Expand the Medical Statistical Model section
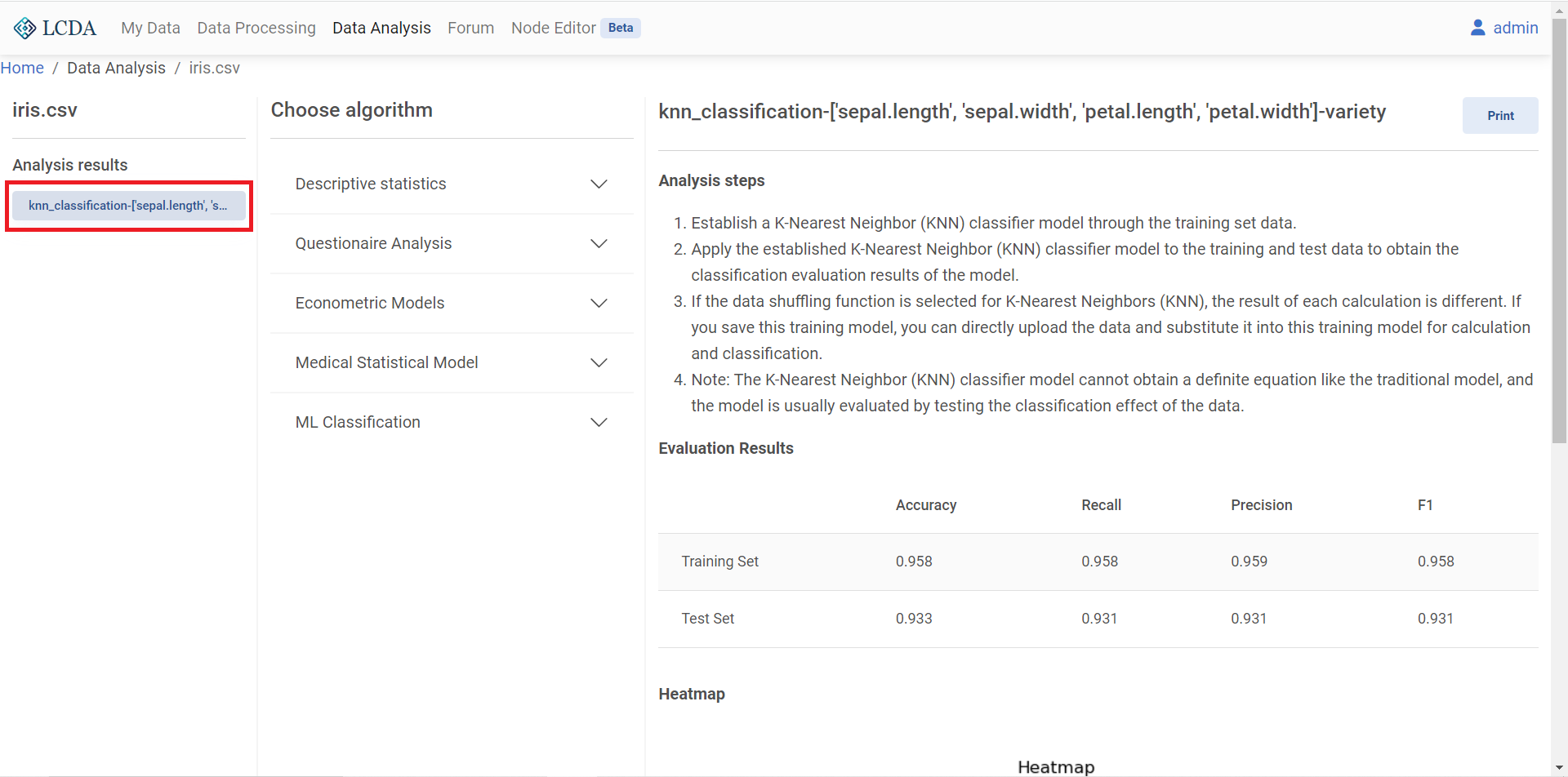This screenshot has height=777, width=1568. click(x=599, y=362)
